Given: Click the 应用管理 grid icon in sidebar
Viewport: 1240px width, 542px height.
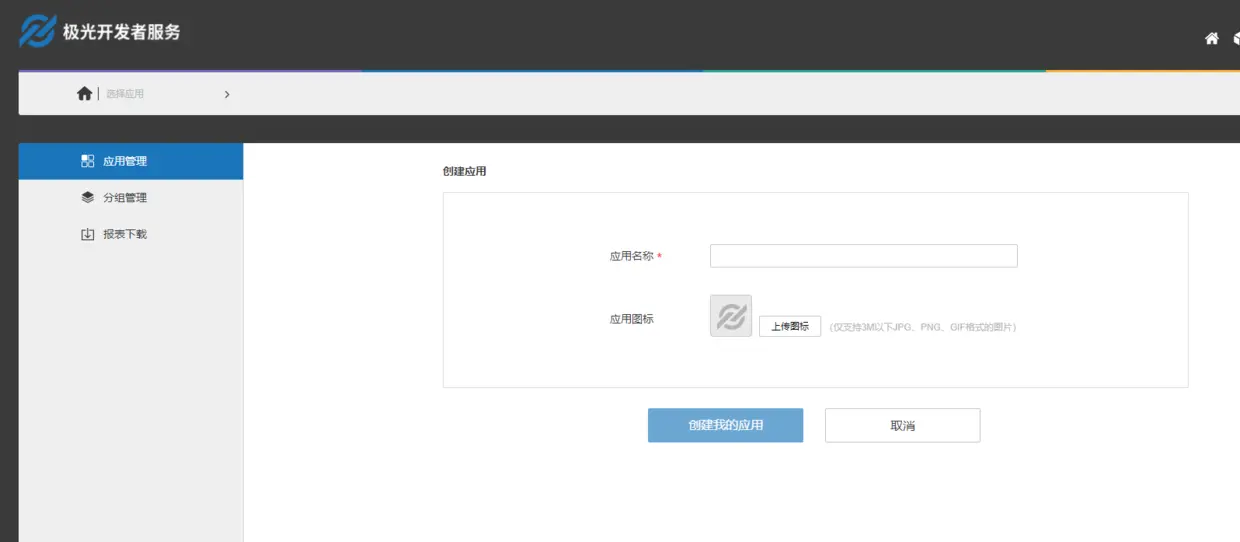Looking at the screenshot, I should pyautogui.click(x=88, y=161).
